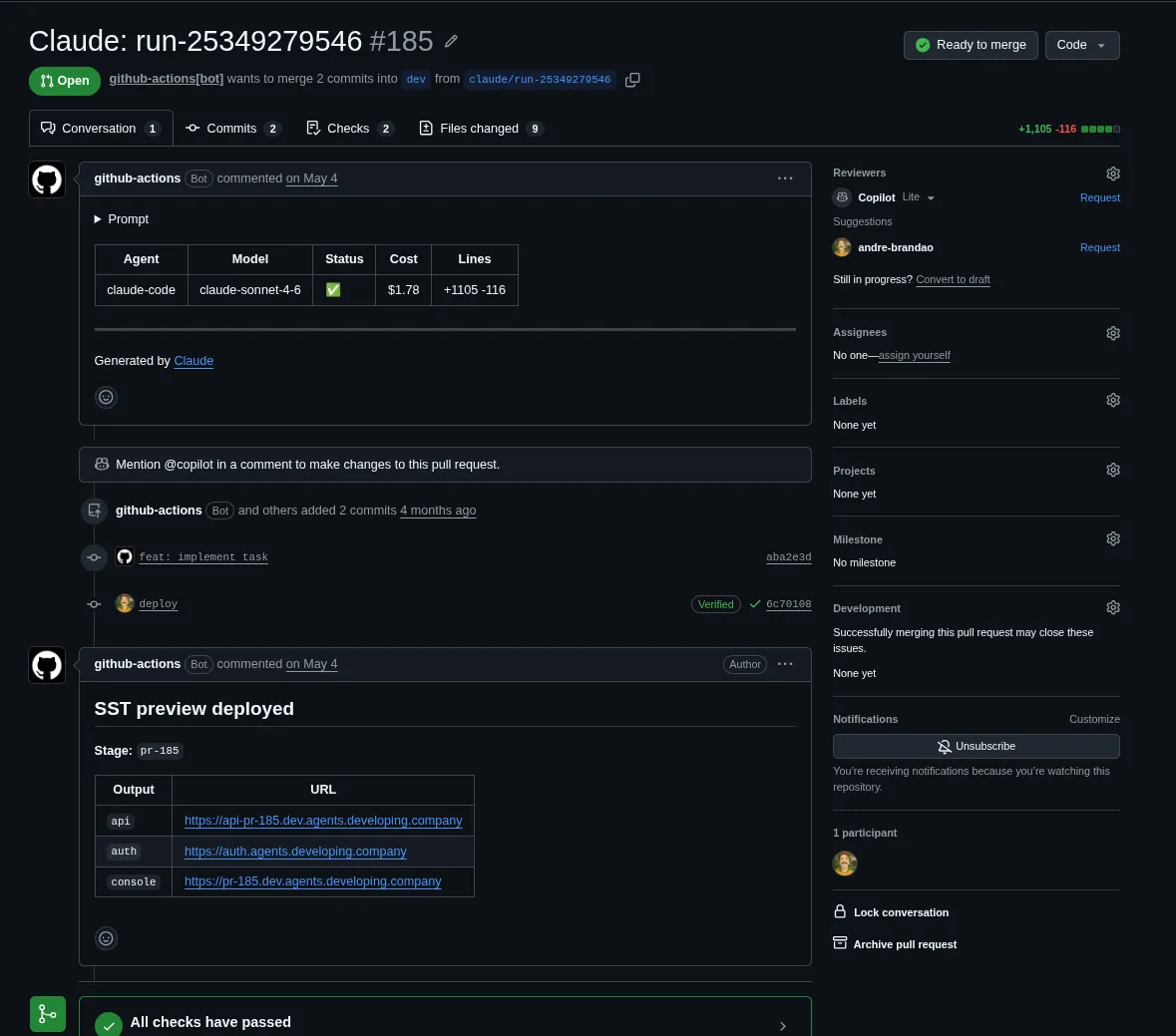Click pr-185 stage code label
Screen dimensions: 1176x1036
[x=160, y=751]
